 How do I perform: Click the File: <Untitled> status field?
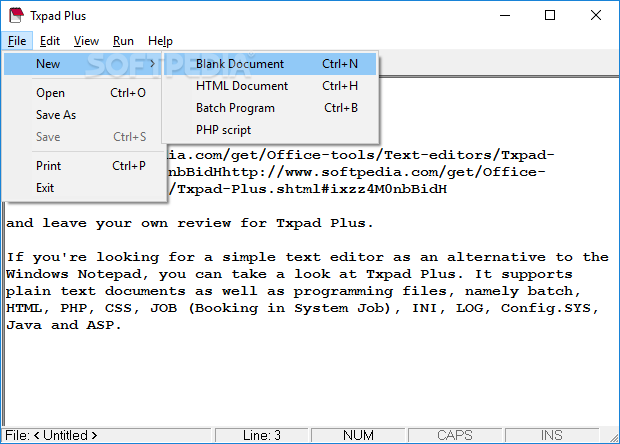pyautogui.click(x=106, y=435)
